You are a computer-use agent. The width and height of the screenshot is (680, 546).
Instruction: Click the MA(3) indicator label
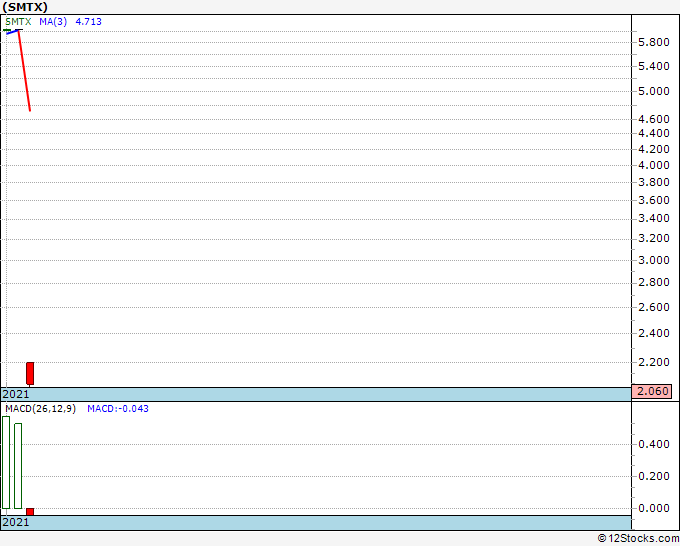pyautogui.click(x=53, y=21)
